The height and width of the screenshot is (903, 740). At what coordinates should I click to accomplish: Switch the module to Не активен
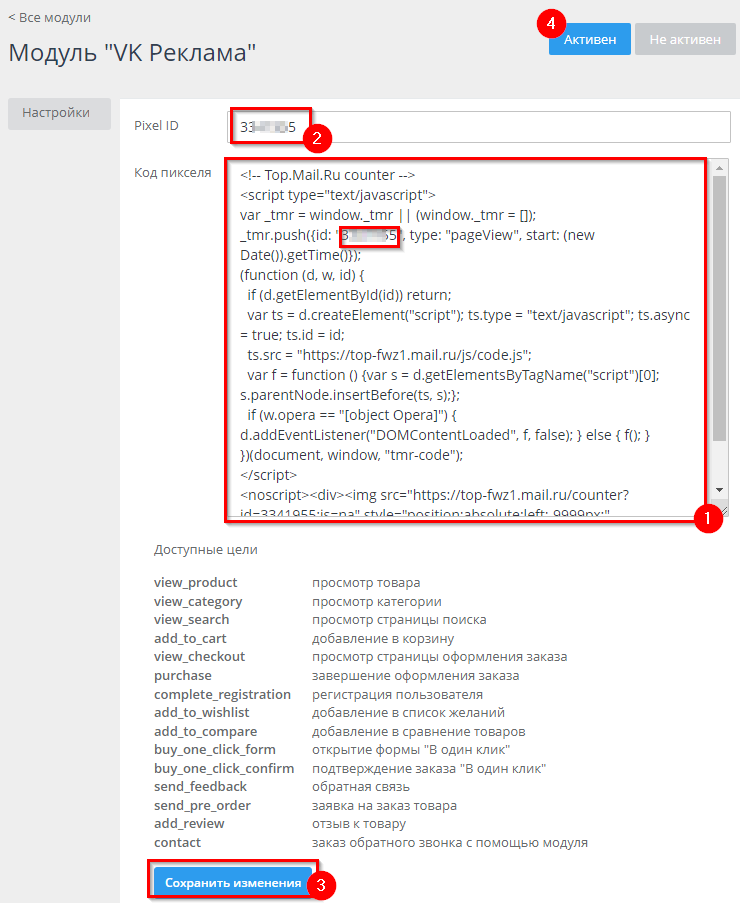tap(685, 39)
